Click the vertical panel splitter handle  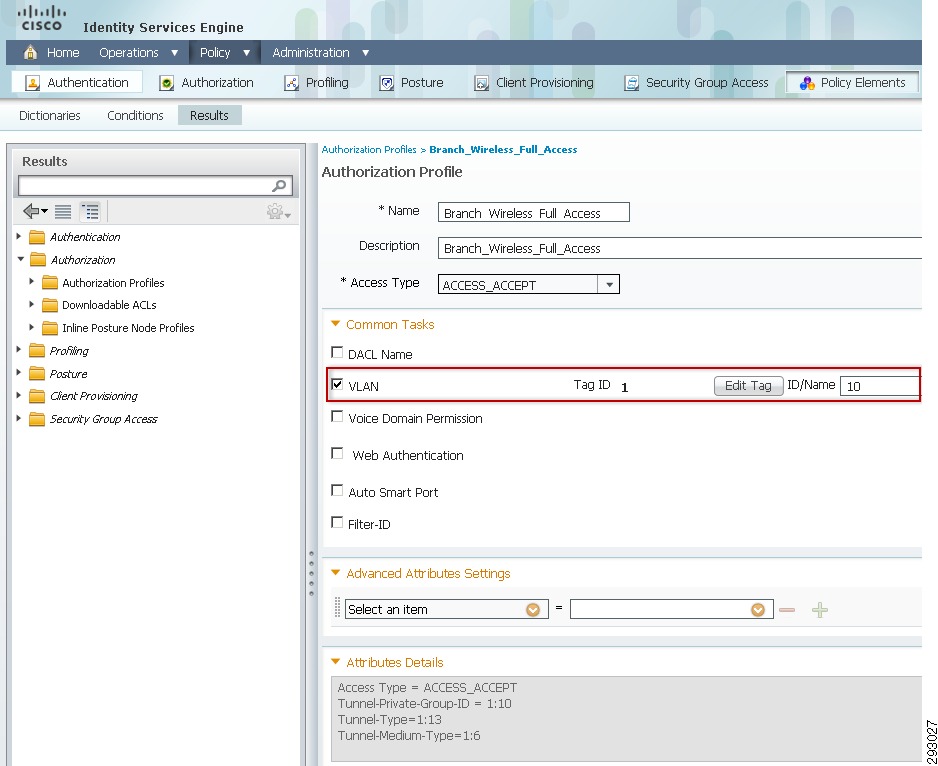[311, 574]
